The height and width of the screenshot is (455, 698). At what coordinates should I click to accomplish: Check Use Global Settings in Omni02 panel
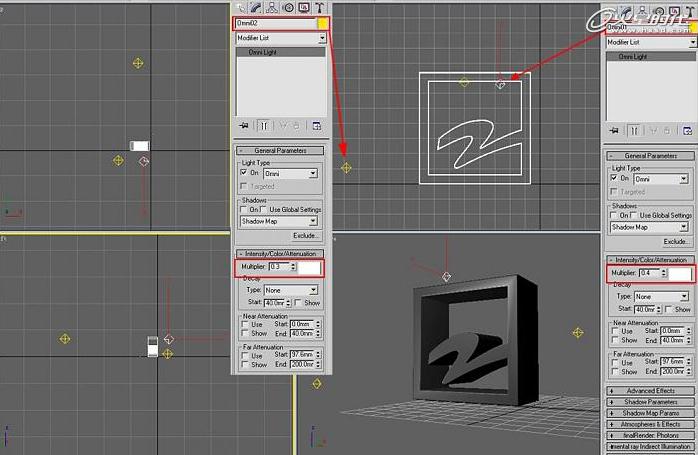tap(264, 209)
